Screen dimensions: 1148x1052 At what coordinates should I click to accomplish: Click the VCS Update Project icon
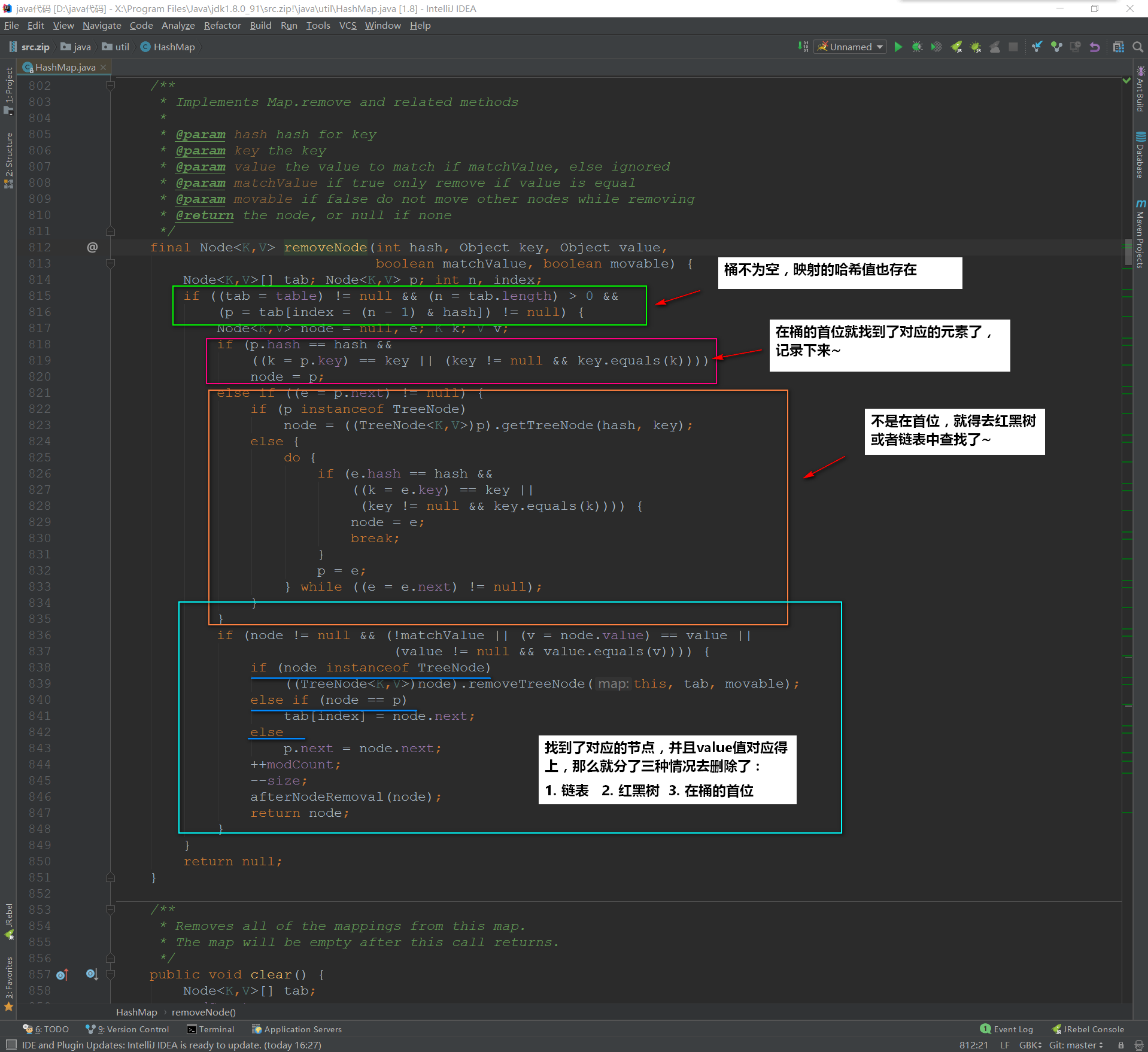pyautogui.click(x=1037, y=47)
